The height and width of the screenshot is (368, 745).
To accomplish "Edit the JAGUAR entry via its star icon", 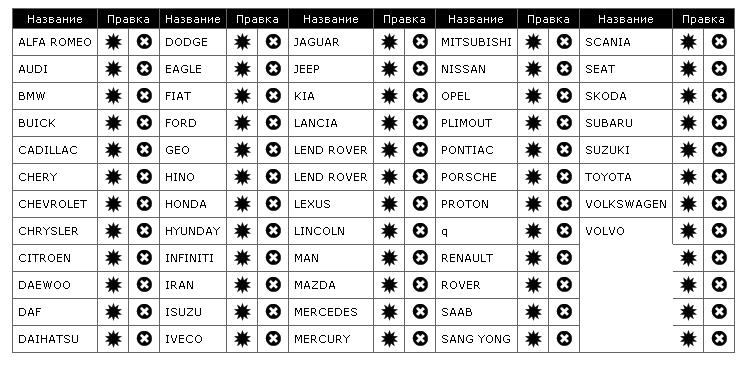I will (389, 42).
